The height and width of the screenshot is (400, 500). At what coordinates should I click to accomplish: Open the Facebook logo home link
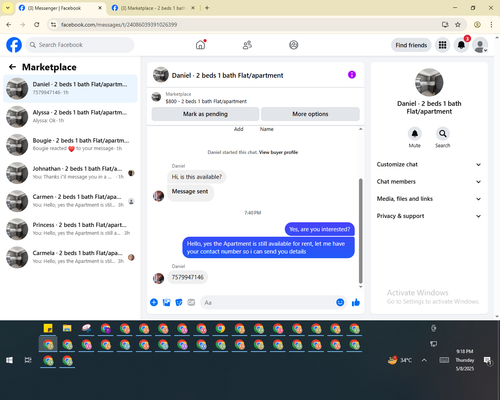pyautogui.click(x=14, y=45)
